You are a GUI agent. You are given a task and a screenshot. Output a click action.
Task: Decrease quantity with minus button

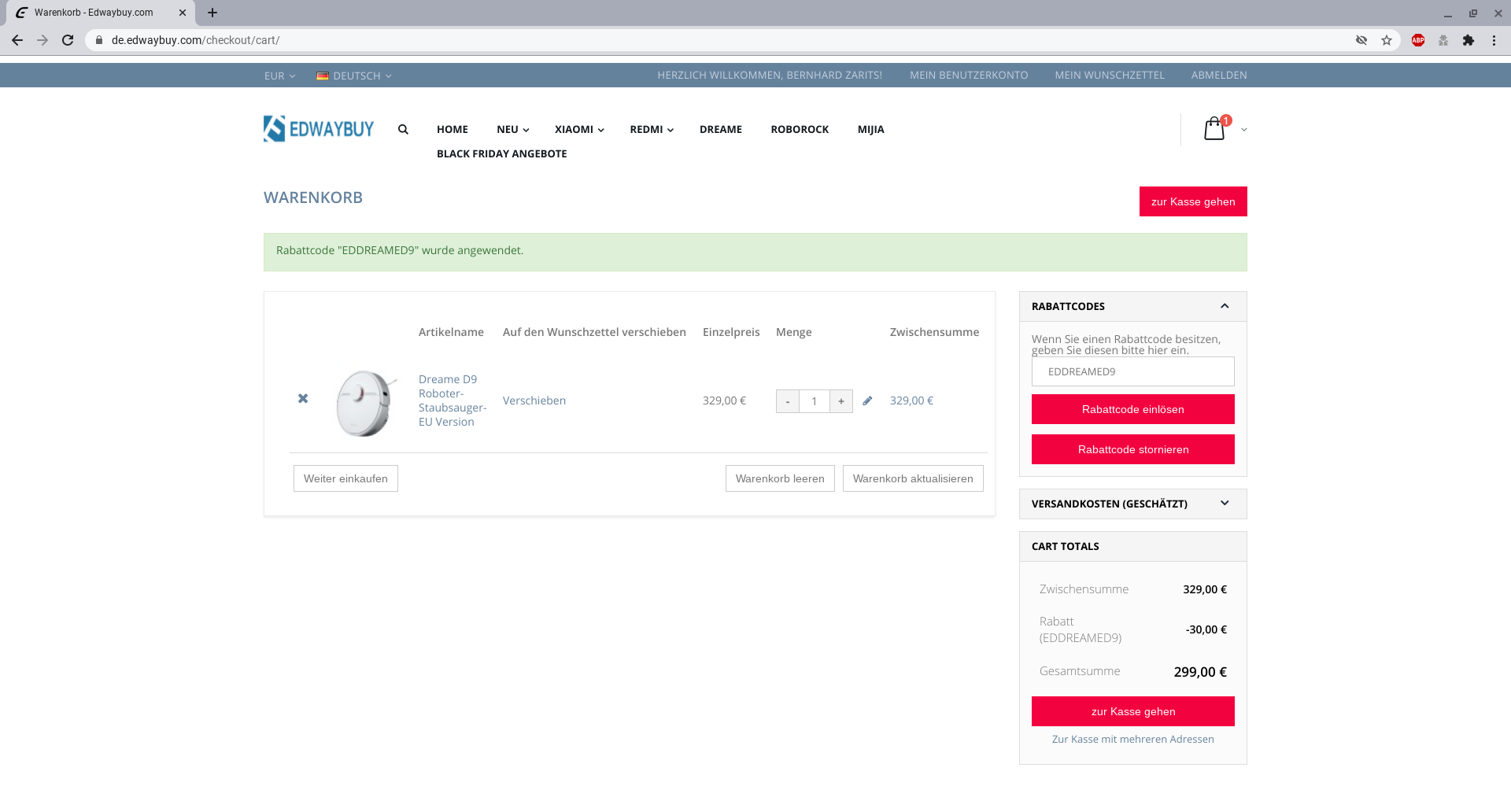tap(788, 401)
